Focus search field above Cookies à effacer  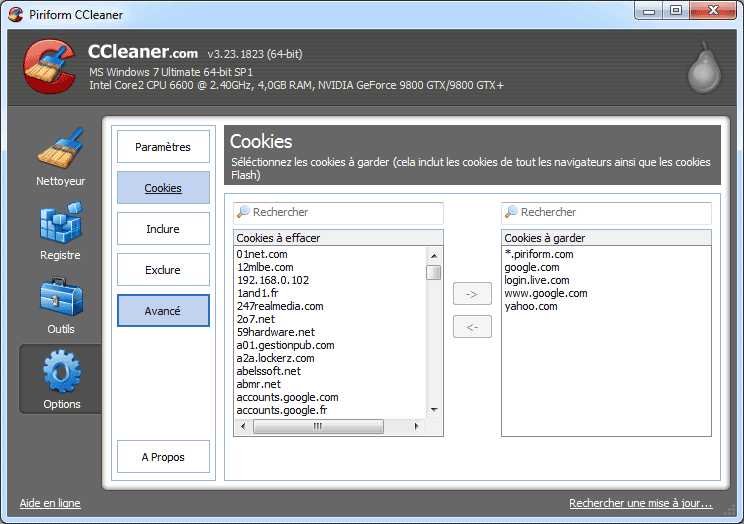[x=338, y=213]
